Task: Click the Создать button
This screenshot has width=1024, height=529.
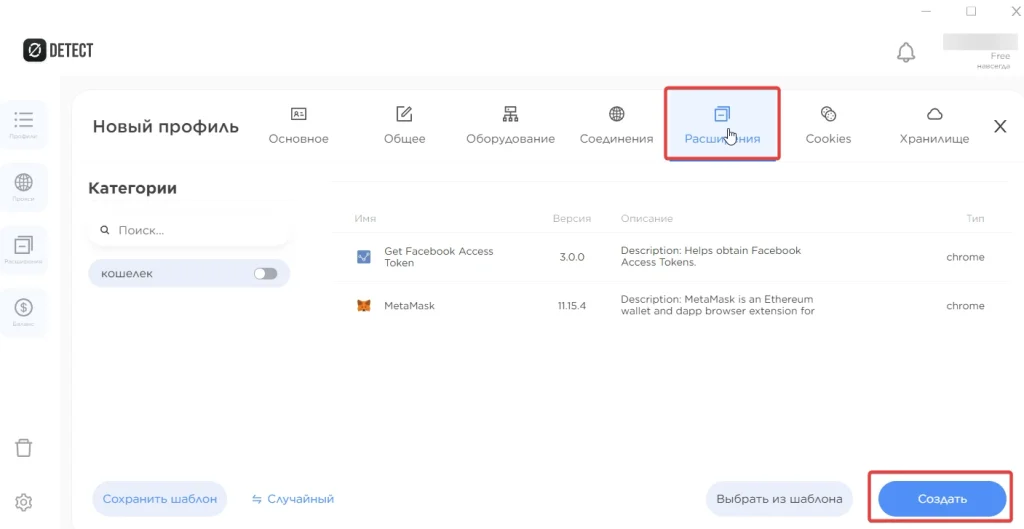Action: coord(942,499)
